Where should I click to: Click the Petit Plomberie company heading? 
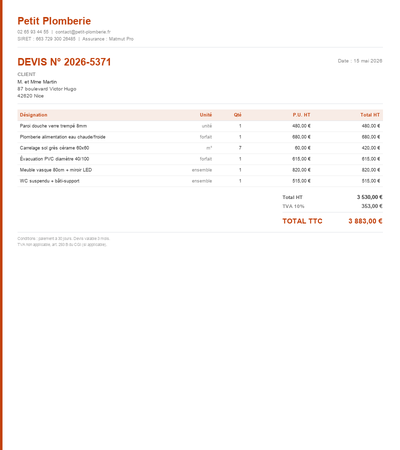pos(54,21)
